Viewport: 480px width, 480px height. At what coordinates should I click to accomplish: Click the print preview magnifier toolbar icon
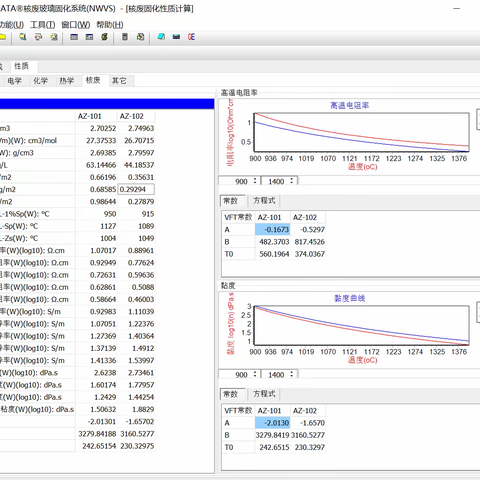point(23,37)
